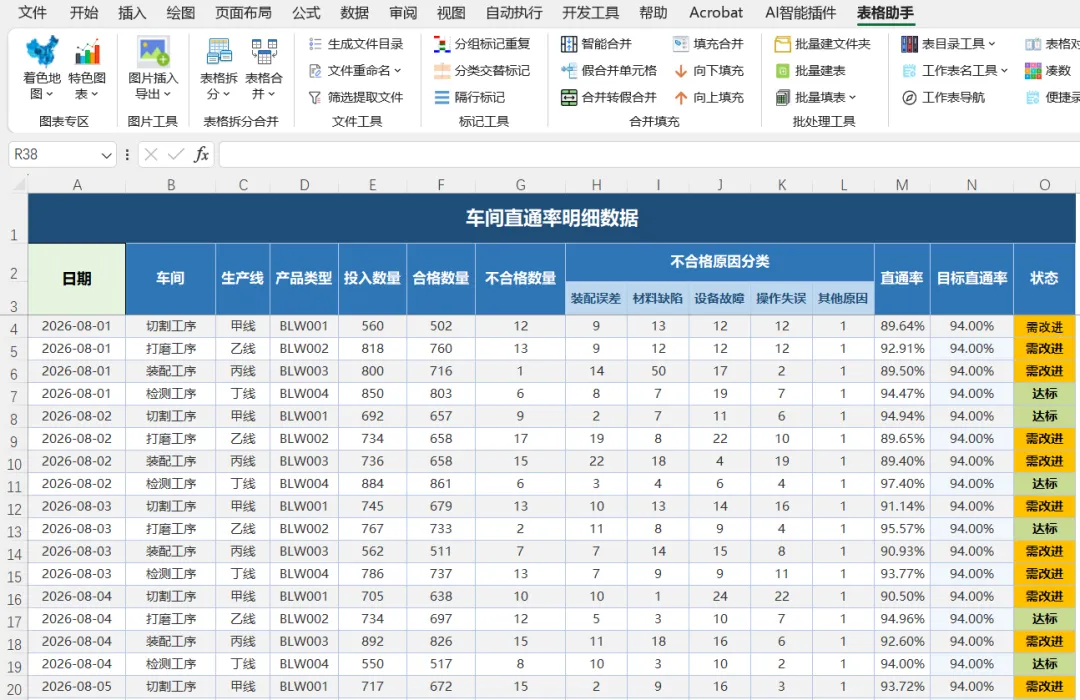Click 筛选提取文件 filter tool
The height and width of the screenshot is (700, 1080).
click(355, 98)
